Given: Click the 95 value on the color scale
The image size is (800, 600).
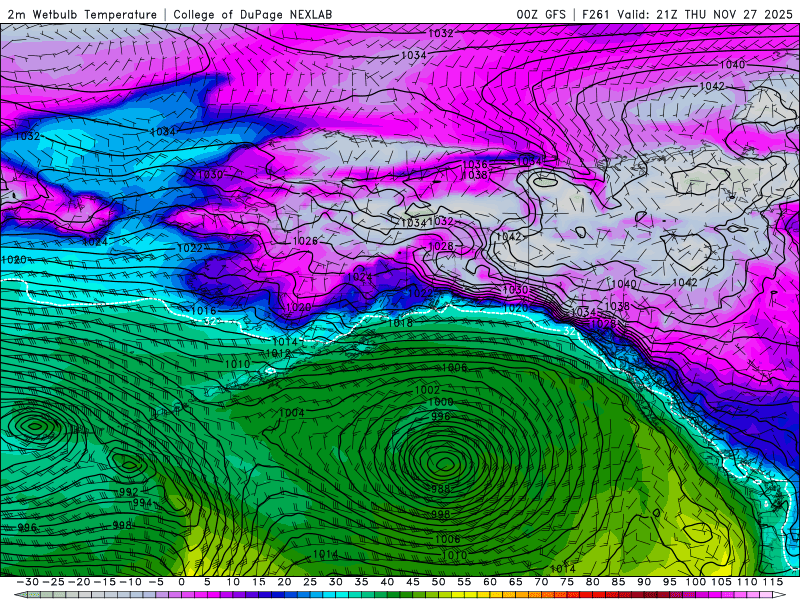Looking at the screenshot, I should pos(670,582).
